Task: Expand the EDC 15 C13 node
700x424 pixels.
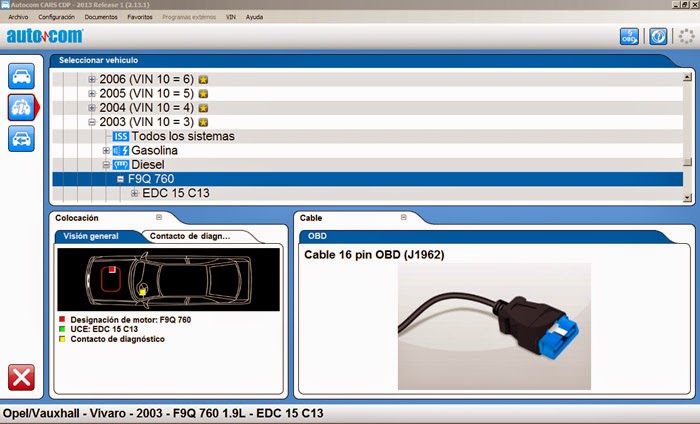Action: pos(134,193)
